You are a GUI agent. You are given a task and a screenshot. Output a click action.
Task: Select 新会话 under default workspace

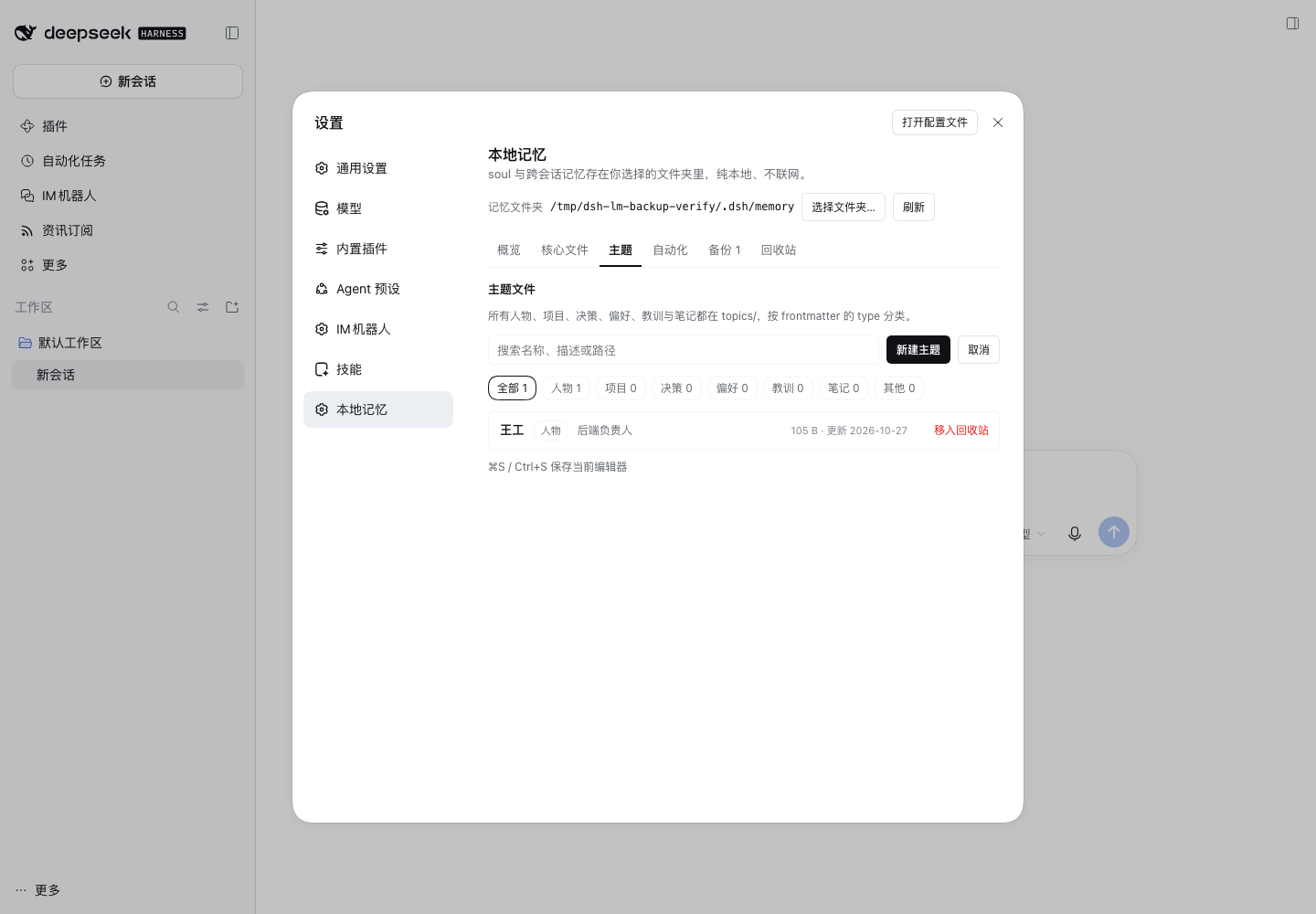pos(128,375)
